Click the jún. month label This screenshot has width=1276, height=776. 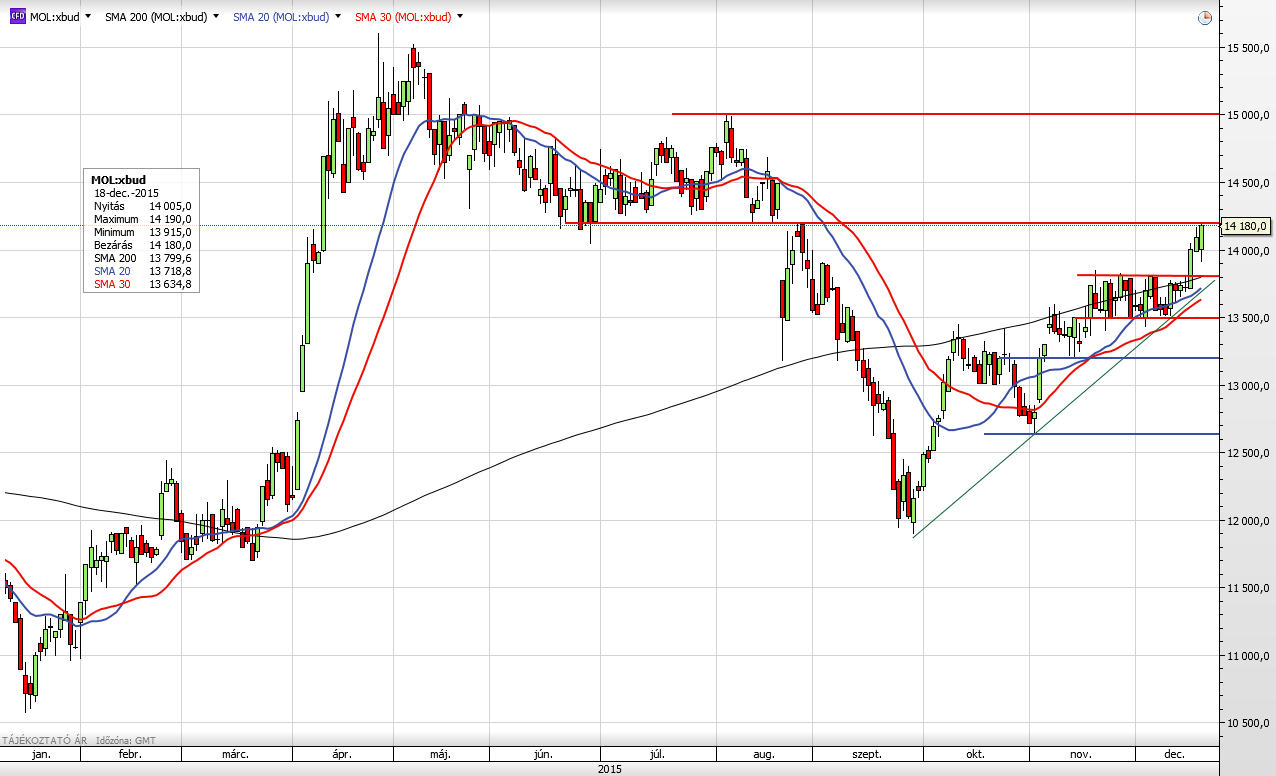pos(544,754)
